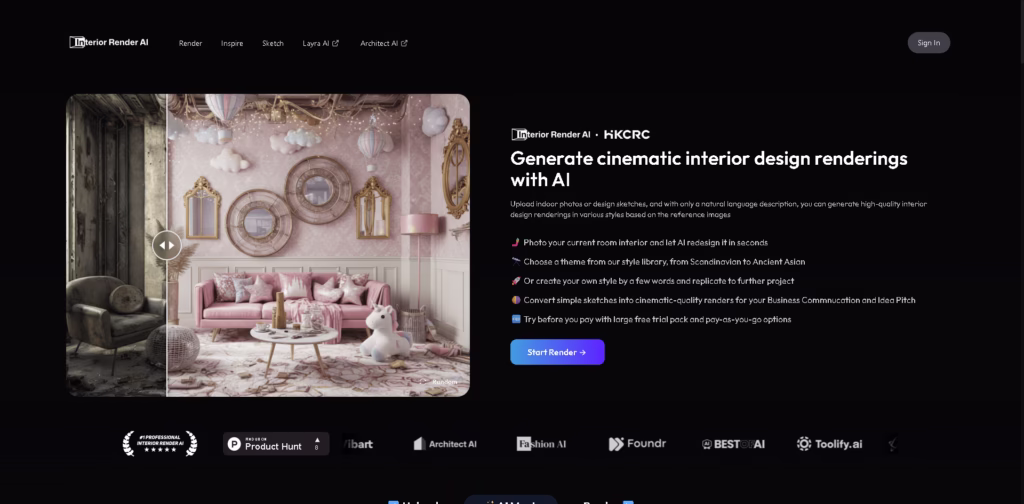Click the Interior Render AI logo above headline

pos(551,134)
